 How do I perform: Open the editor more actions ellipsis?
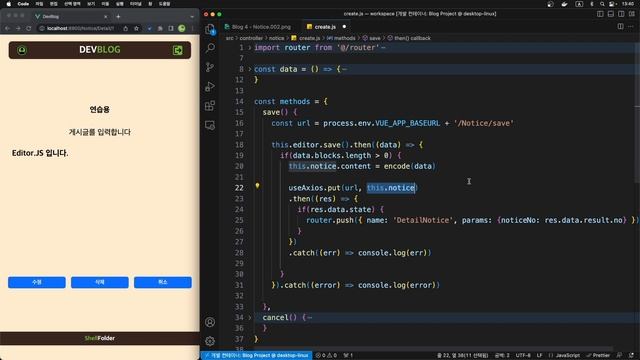click(631, 27)
